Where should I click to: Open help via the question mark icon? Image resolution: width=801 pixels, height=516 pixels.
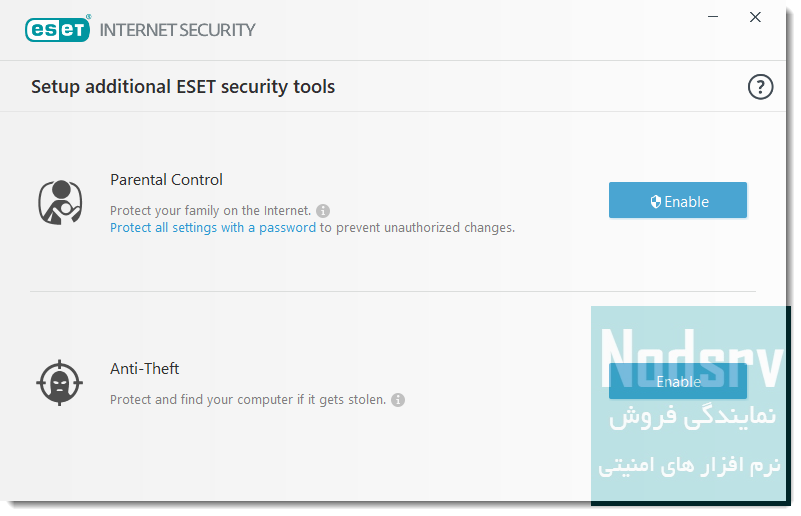(761, 87)
